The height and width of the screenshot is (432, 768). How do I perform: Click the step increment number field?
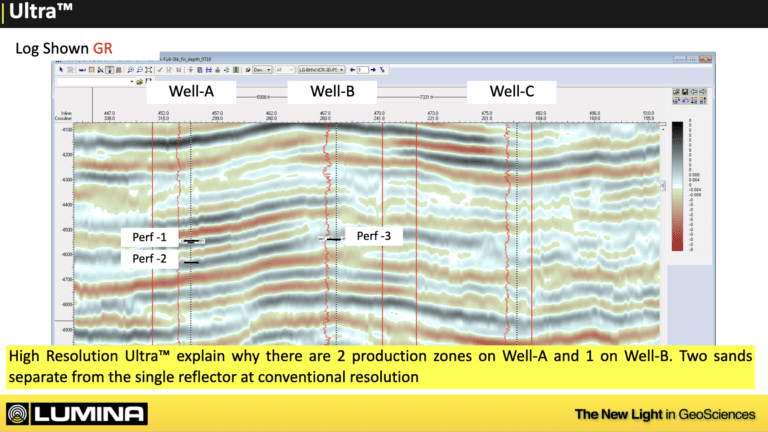pos(362,70)
